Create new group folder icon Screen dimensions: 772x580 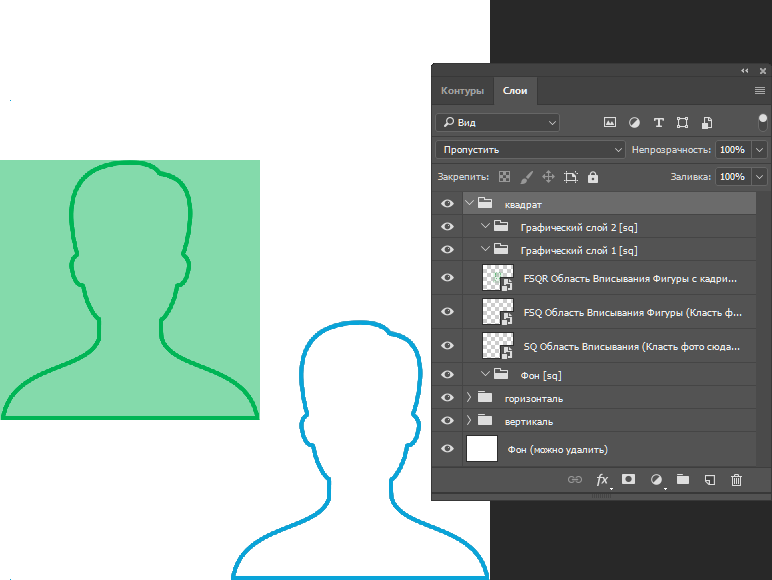pos(683,479)
